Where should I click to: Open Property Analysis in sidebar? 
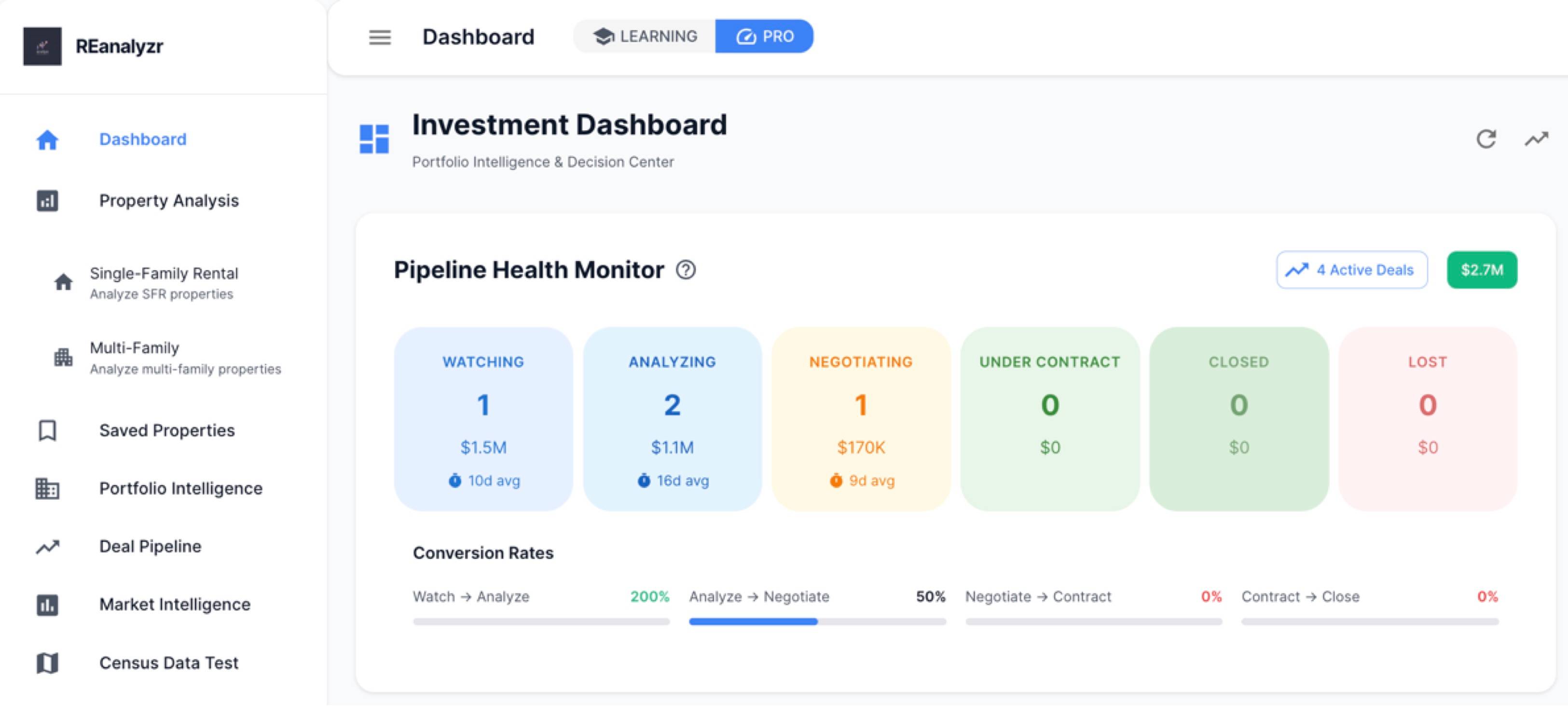pos(168,200)
